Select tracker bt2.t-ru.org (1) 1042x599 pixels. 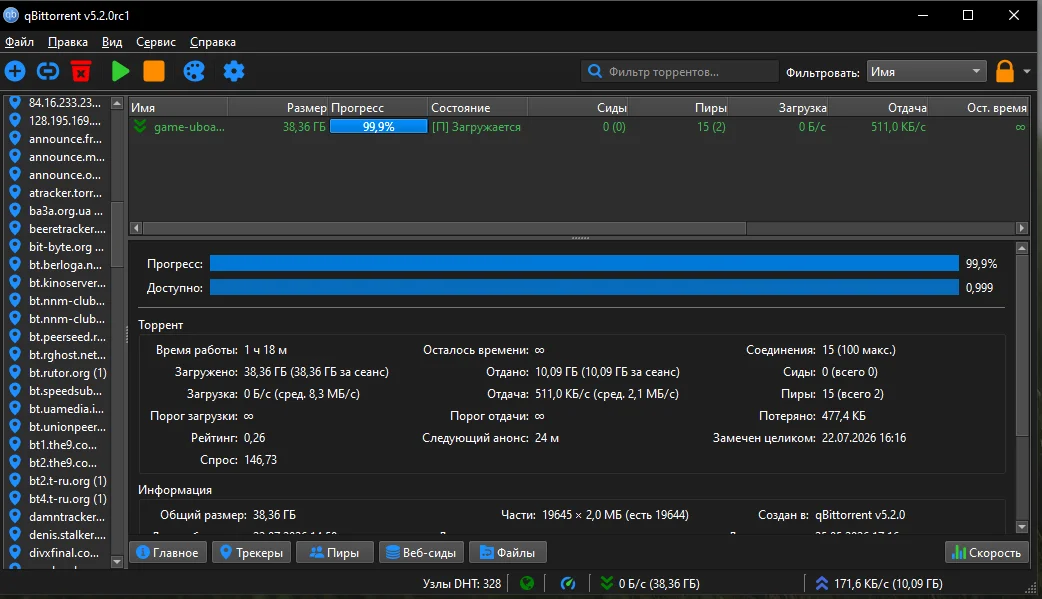click(57, 480)
